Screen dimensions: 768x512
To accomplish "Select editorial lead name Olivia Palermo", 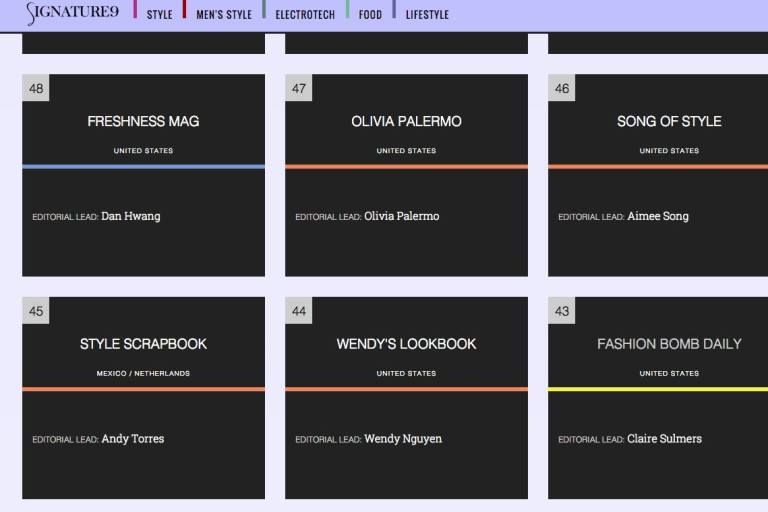I will (x=402, y=216).
